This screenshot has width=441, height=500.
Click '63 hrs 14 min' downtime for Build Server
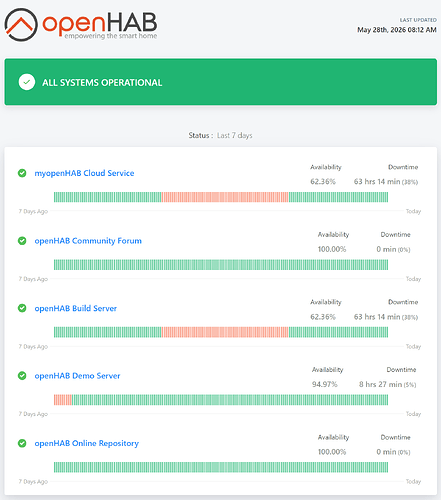(x=377, y=317)
